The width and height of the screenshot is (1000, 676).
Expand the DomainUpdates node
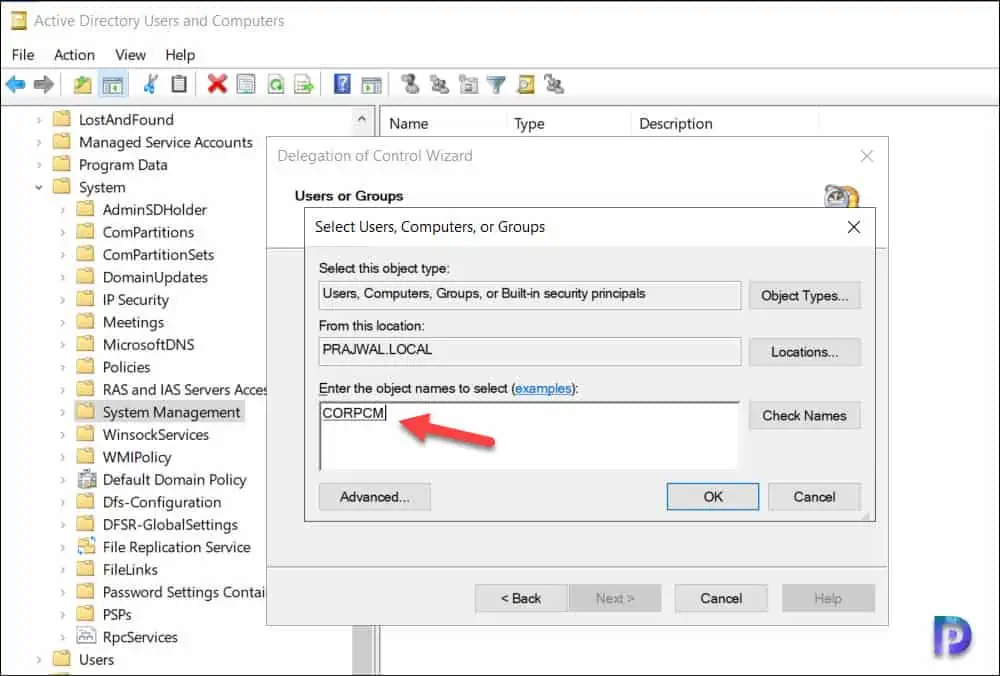coord(62,277)
